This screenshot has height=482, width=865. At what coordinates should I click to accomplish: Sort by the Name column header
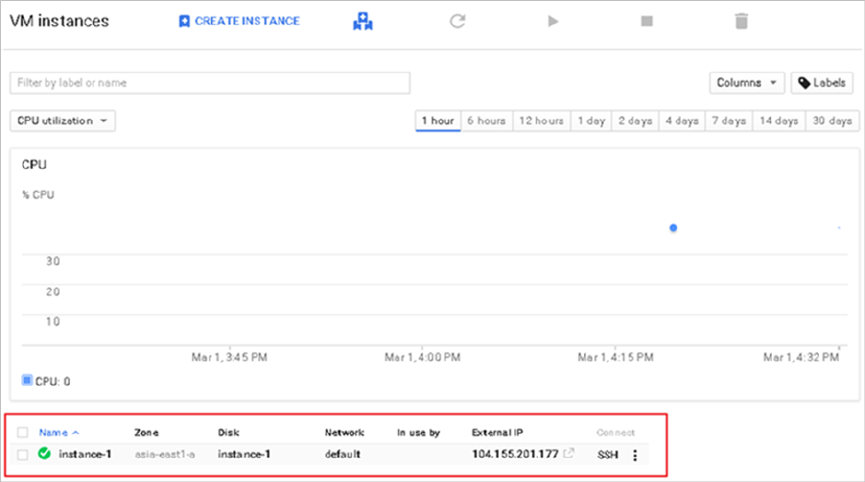click(x=58, y=432)
